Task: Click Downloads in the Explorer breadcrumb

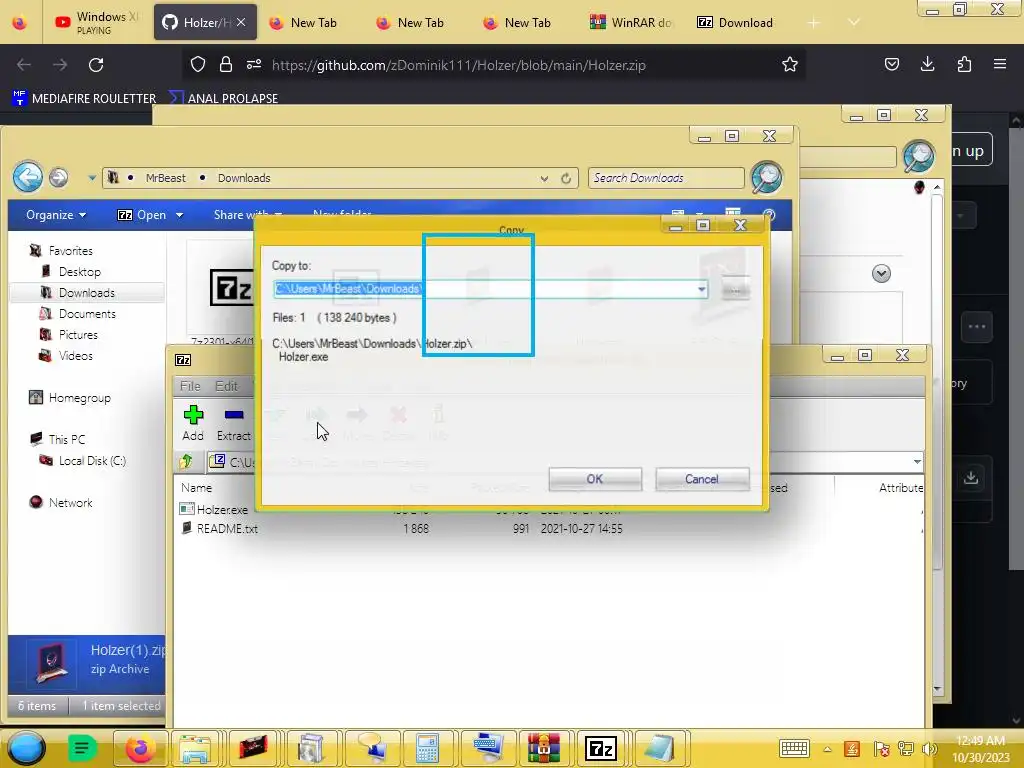Action: click(x=244, y=178)
